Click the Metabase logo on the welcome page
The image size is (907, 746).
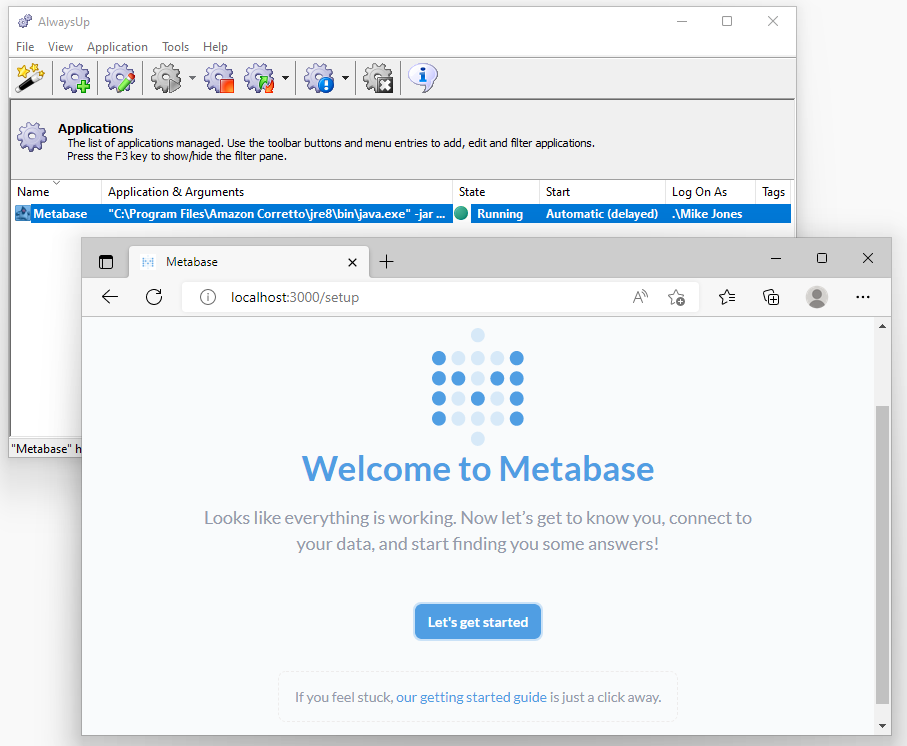(x=478, y=388)
